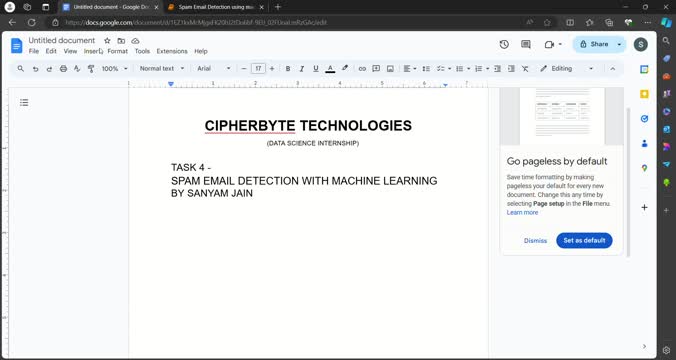Open the Extensions menu

[172, 51]
